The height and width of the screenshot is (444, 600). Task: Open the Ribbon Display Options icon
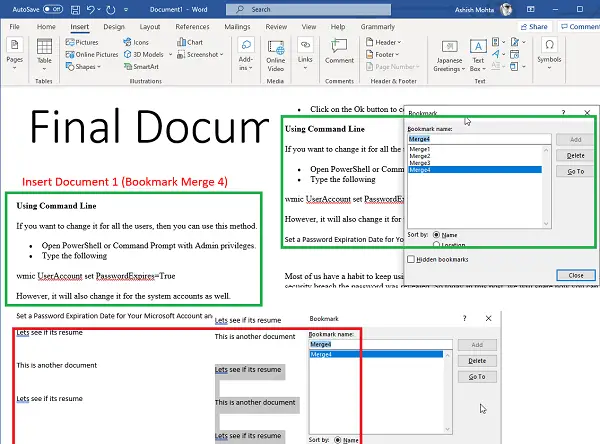pyautogui.click(x=530, y=9)
